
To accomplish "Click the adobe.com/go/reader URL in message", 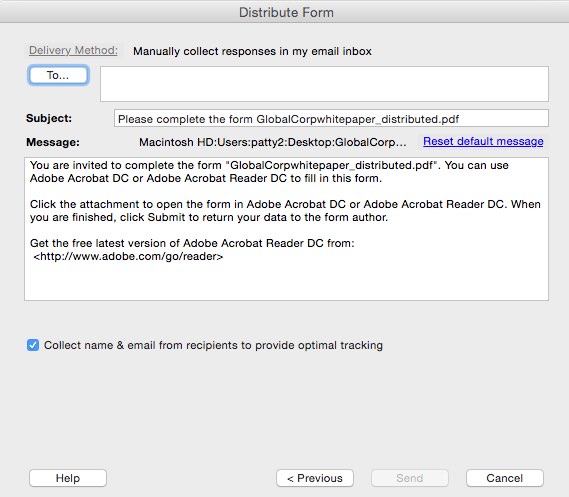I will (x=128, y=256).
